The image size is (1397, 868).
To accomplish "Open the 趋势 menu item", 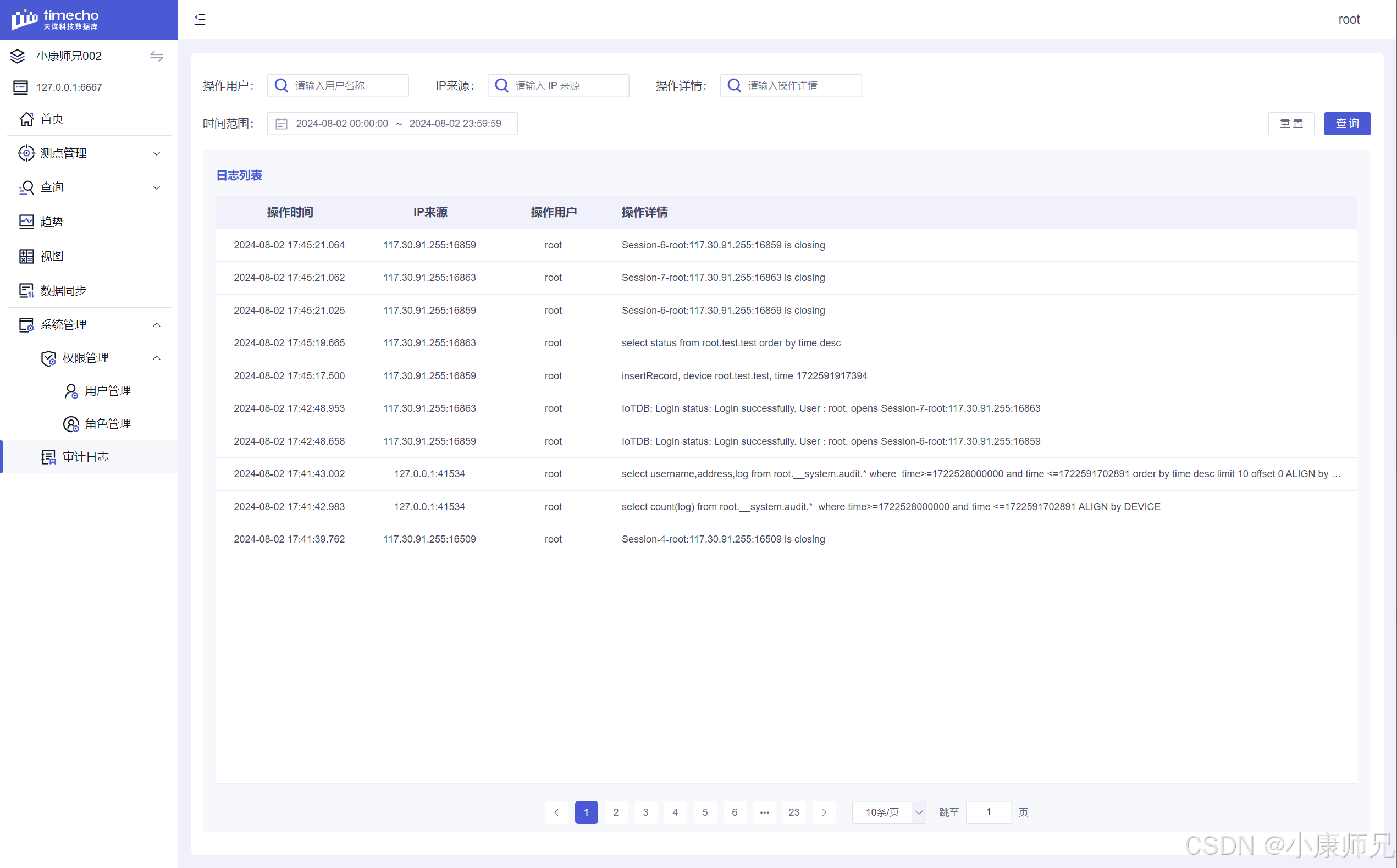I will (89, 222).
